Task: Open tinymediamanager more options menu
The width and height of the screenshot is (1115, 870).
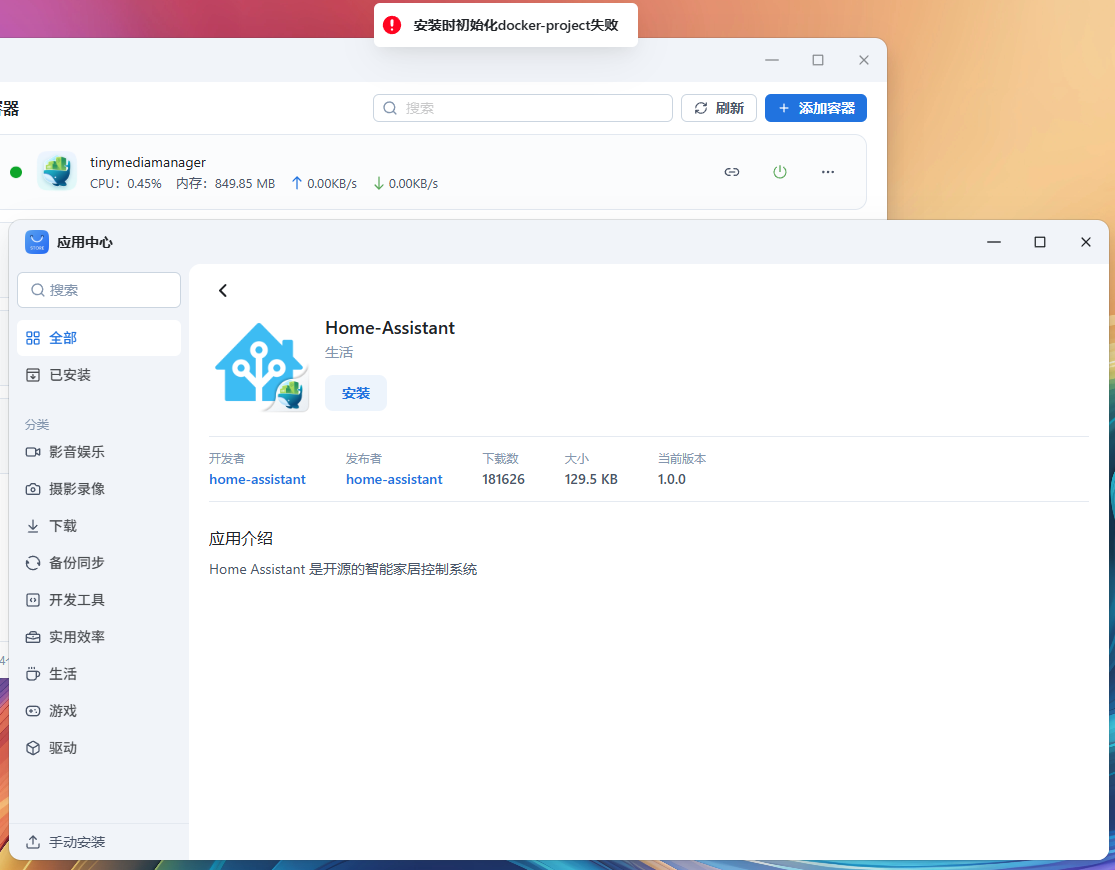Action: [x=828, y=172]
